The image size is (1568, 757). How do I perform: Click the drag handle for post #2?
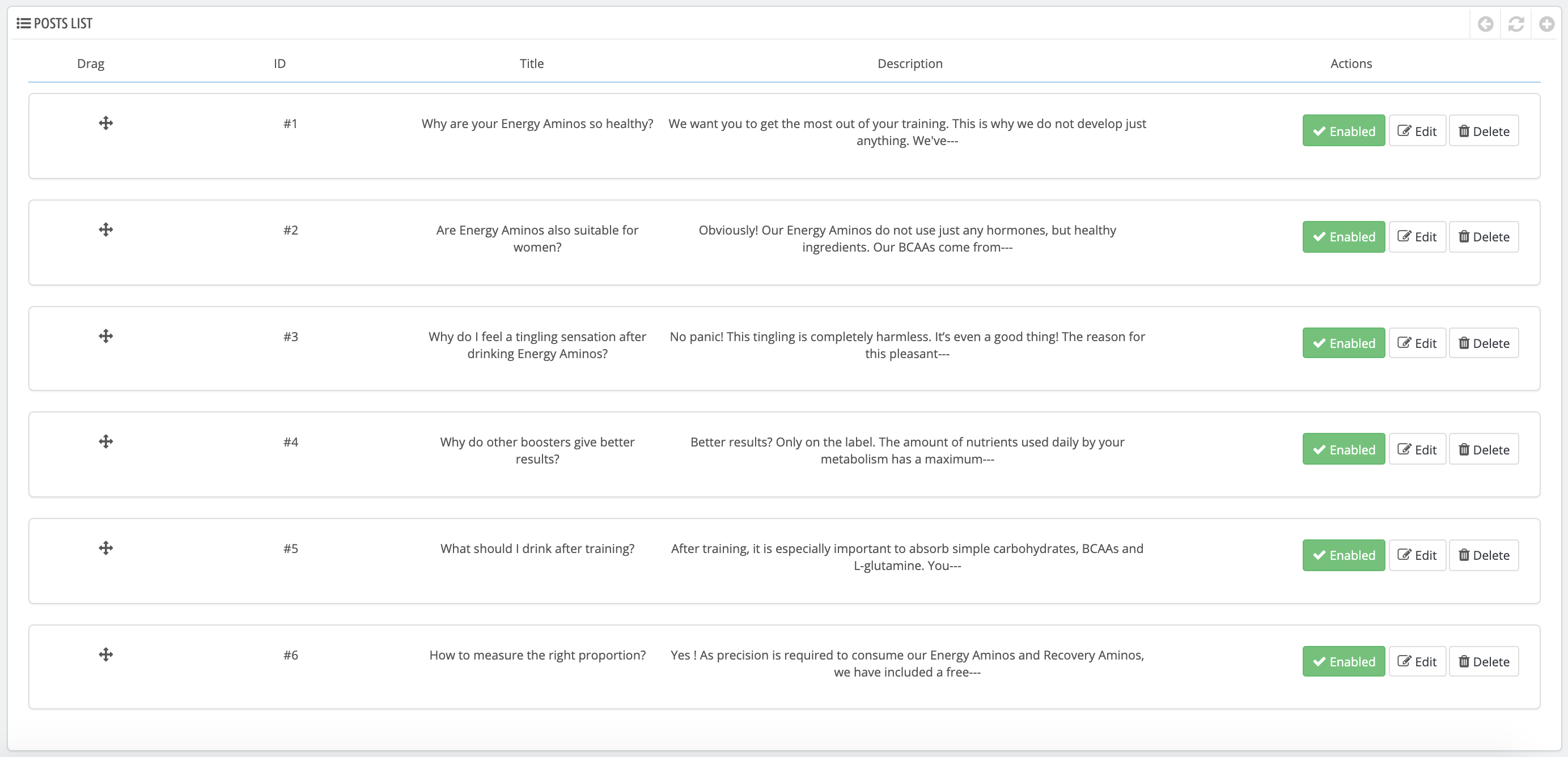106,230
